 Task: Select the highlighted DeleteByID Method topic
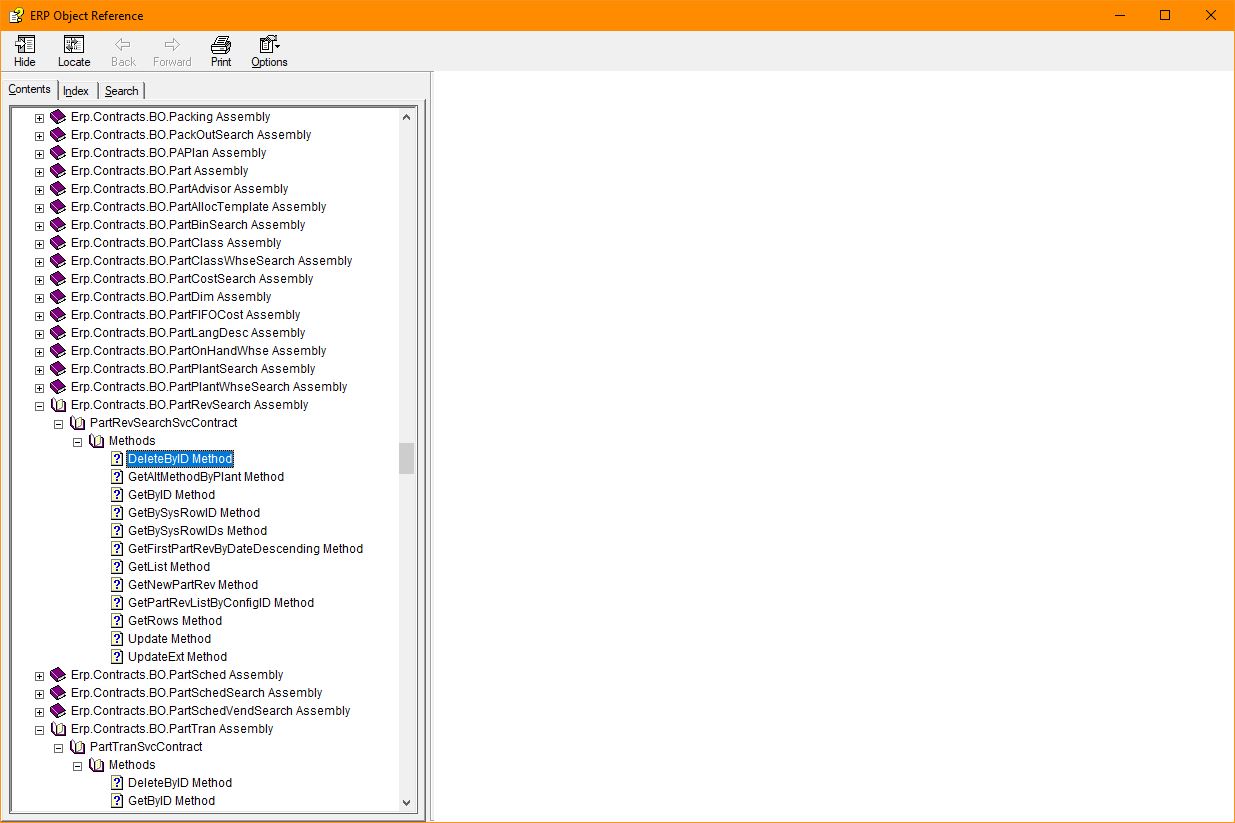[180, 459]
